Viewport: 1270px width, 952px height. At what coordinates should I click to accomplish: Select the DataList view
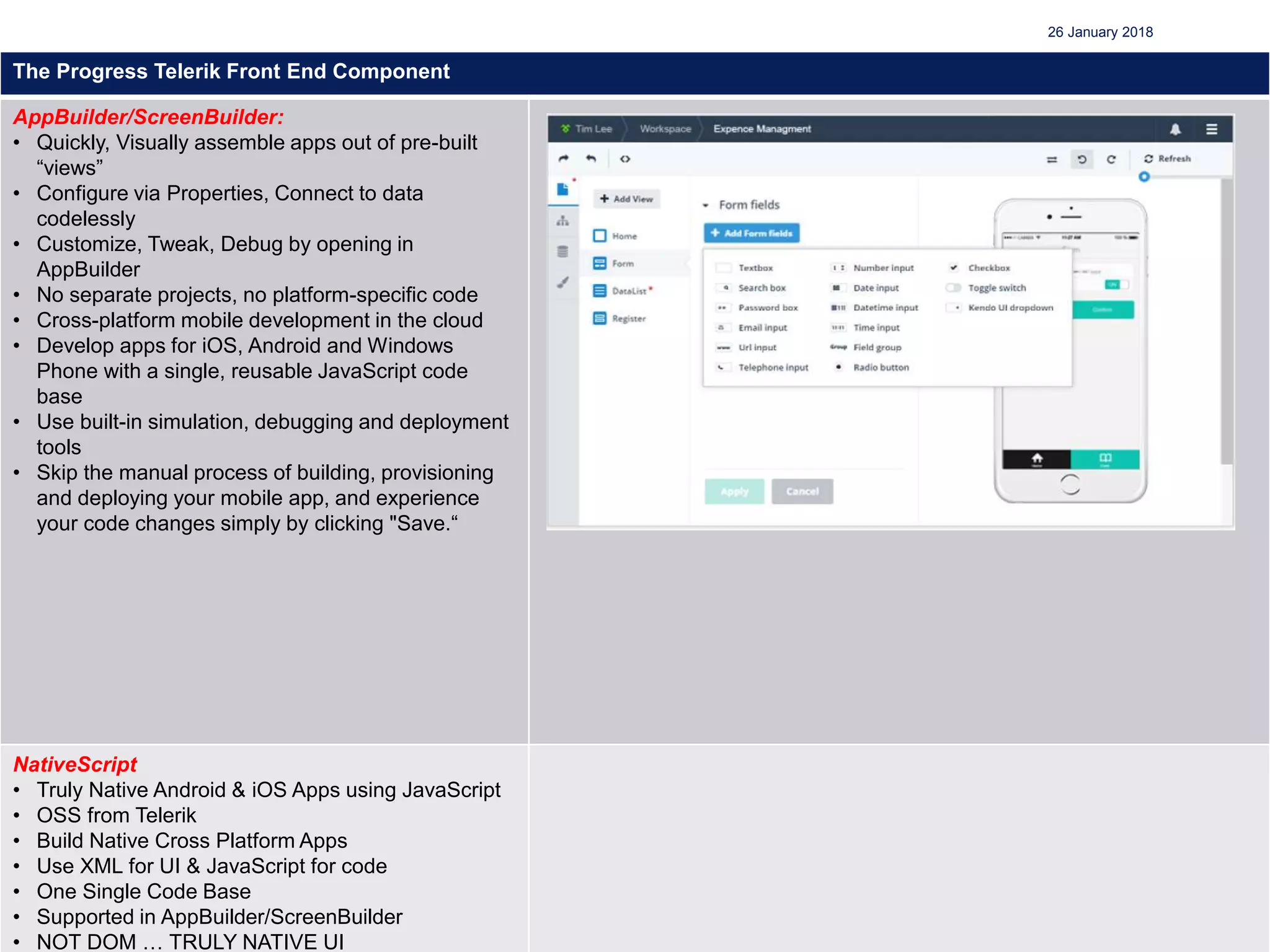pyautogui.click(x=623, y=291)
